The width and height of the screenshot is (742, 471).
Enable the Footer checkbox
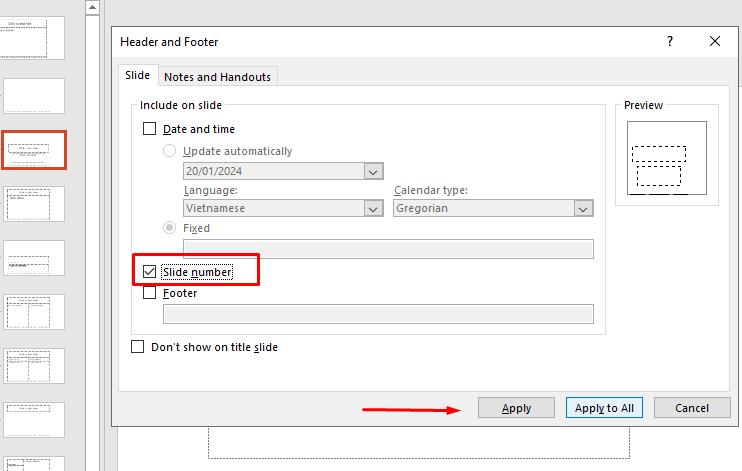coord(150,293)
